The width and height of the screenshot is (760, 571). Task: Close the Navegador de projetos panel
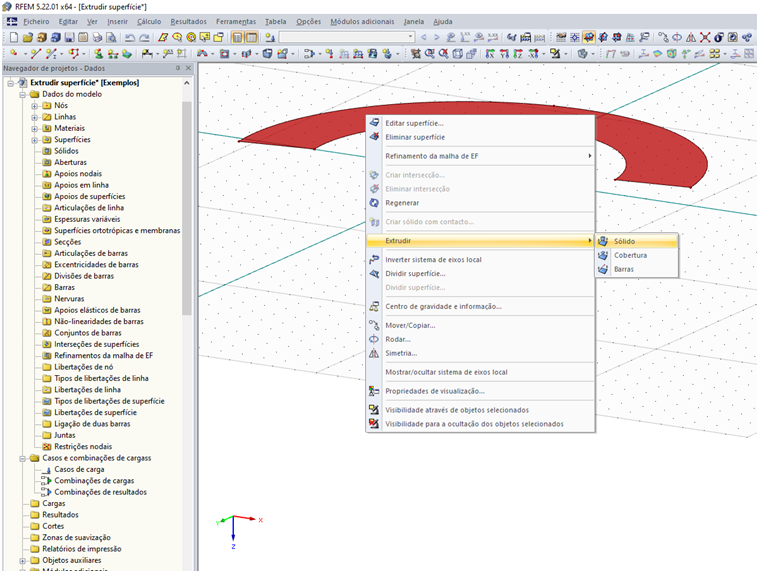tap(189, 68)
